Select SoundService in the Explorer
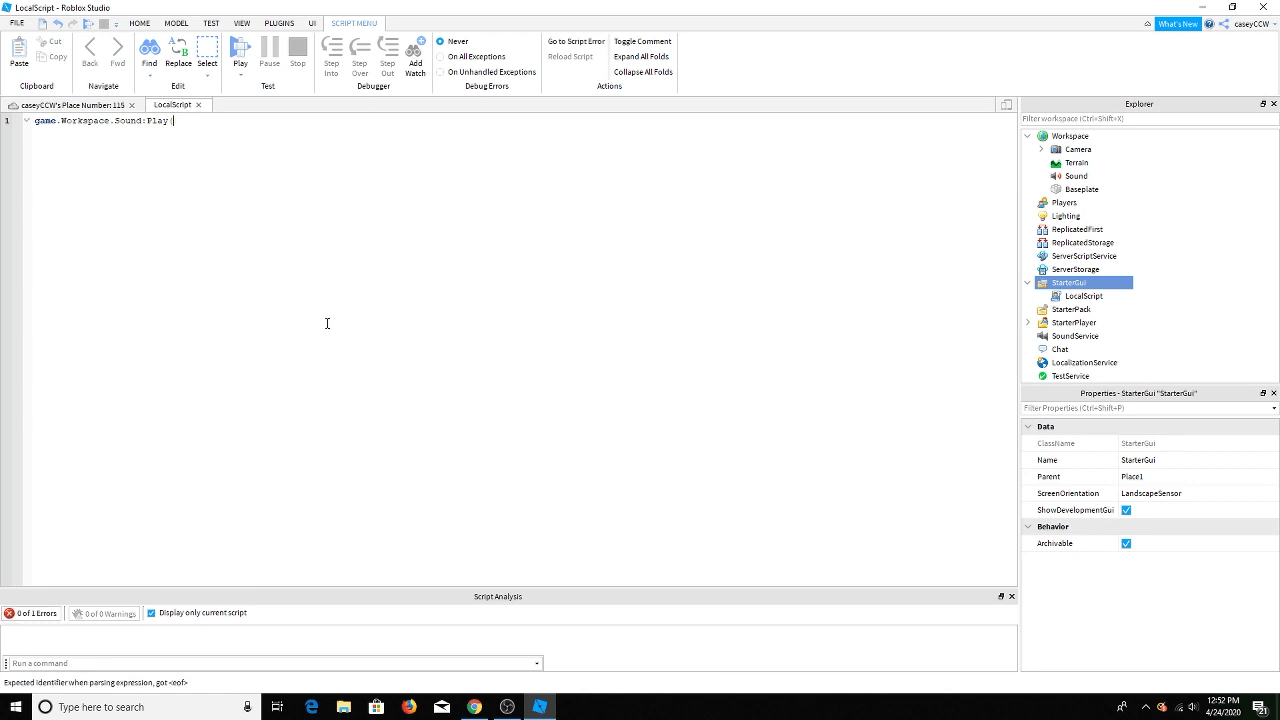The width and height of the screenshot is (1280, 720). coord(1074,336)
